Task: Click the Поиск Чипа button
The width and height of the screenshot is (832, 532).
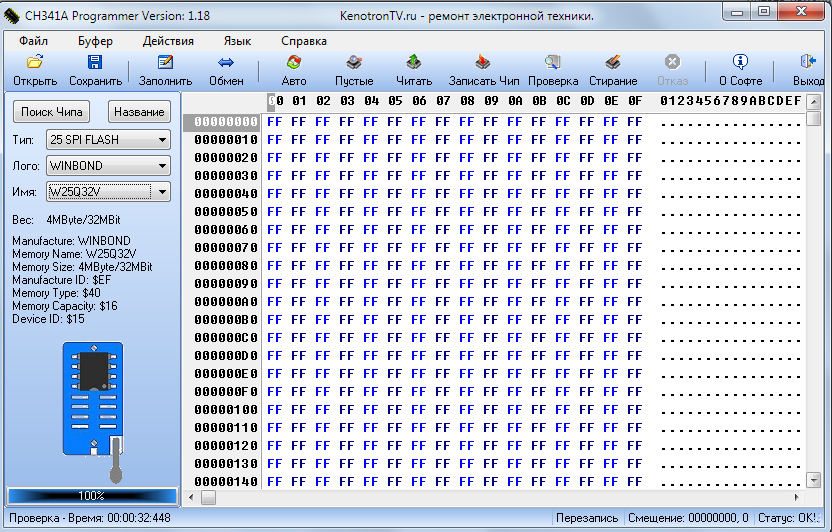Action: [52, 112]
